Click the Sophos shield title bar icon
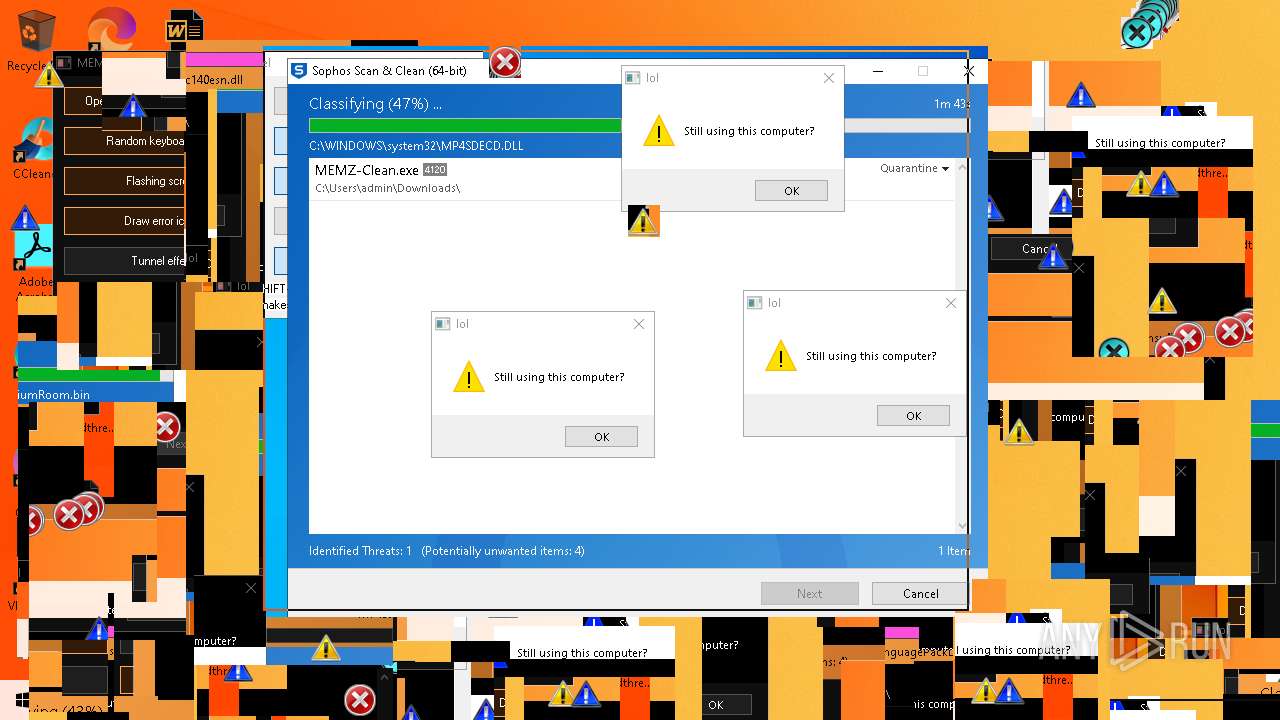The width and height of the screenshot is (1280, 720). tap(298, 71)
